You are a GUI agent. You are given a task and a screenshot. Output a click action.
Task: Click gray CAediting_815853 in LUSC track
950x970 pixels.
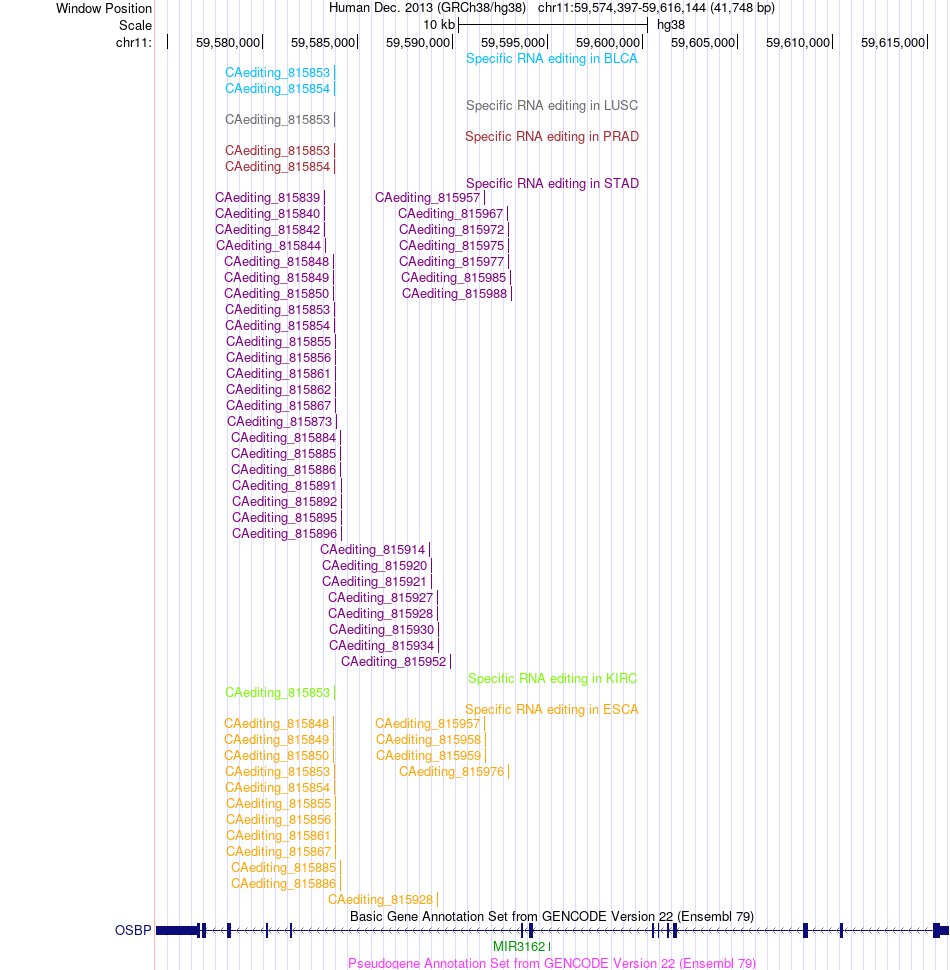click(x=278, y=120)
